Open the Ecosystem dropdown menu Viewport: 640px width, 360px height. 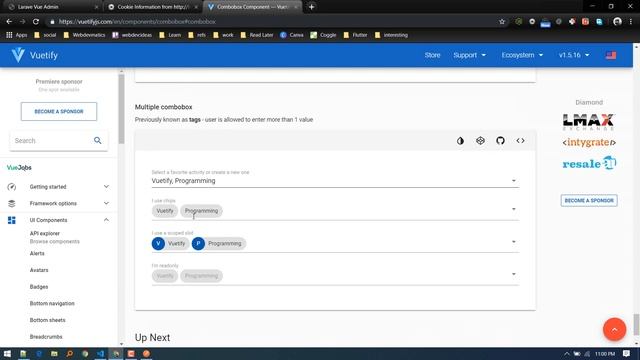(x=522, y=55)
